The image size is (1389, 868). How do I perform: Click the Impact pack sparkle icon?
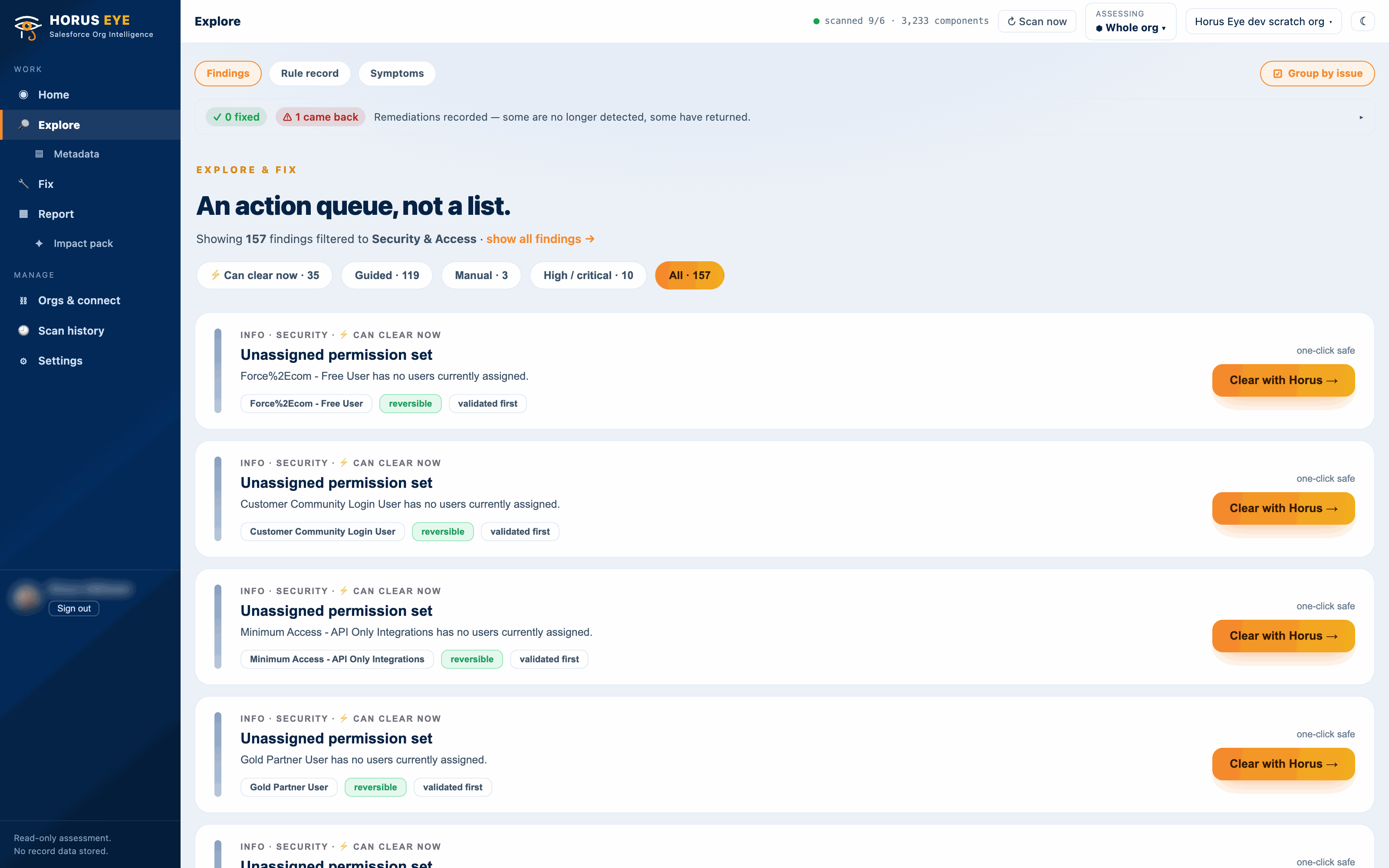[39, 243]
